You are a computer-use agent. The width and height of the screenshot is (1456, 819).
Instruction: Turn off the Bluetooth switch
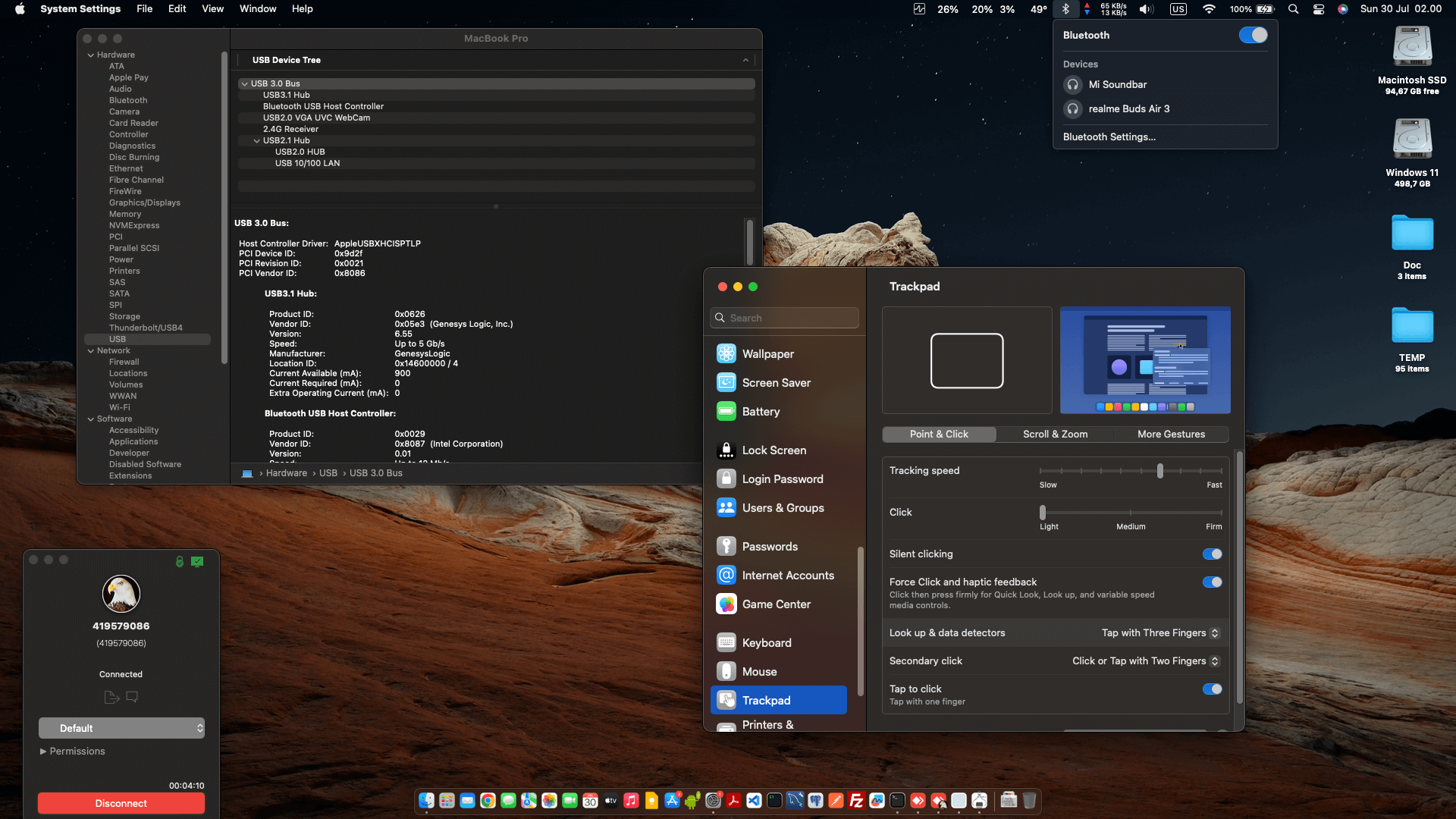pyautogui.click(x=1253, y=35)
